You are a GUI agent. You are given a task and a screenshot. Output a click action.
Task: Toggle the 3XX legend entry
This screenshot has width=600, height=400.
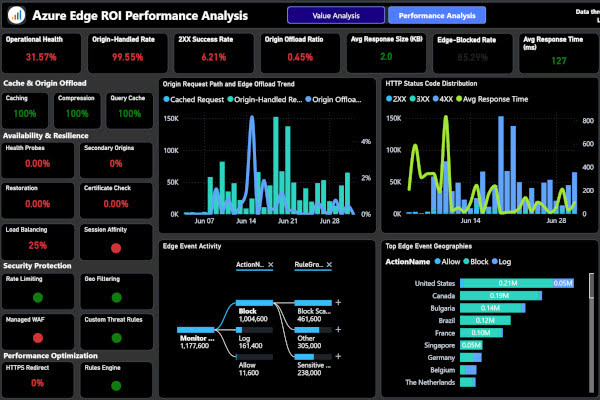419,99
